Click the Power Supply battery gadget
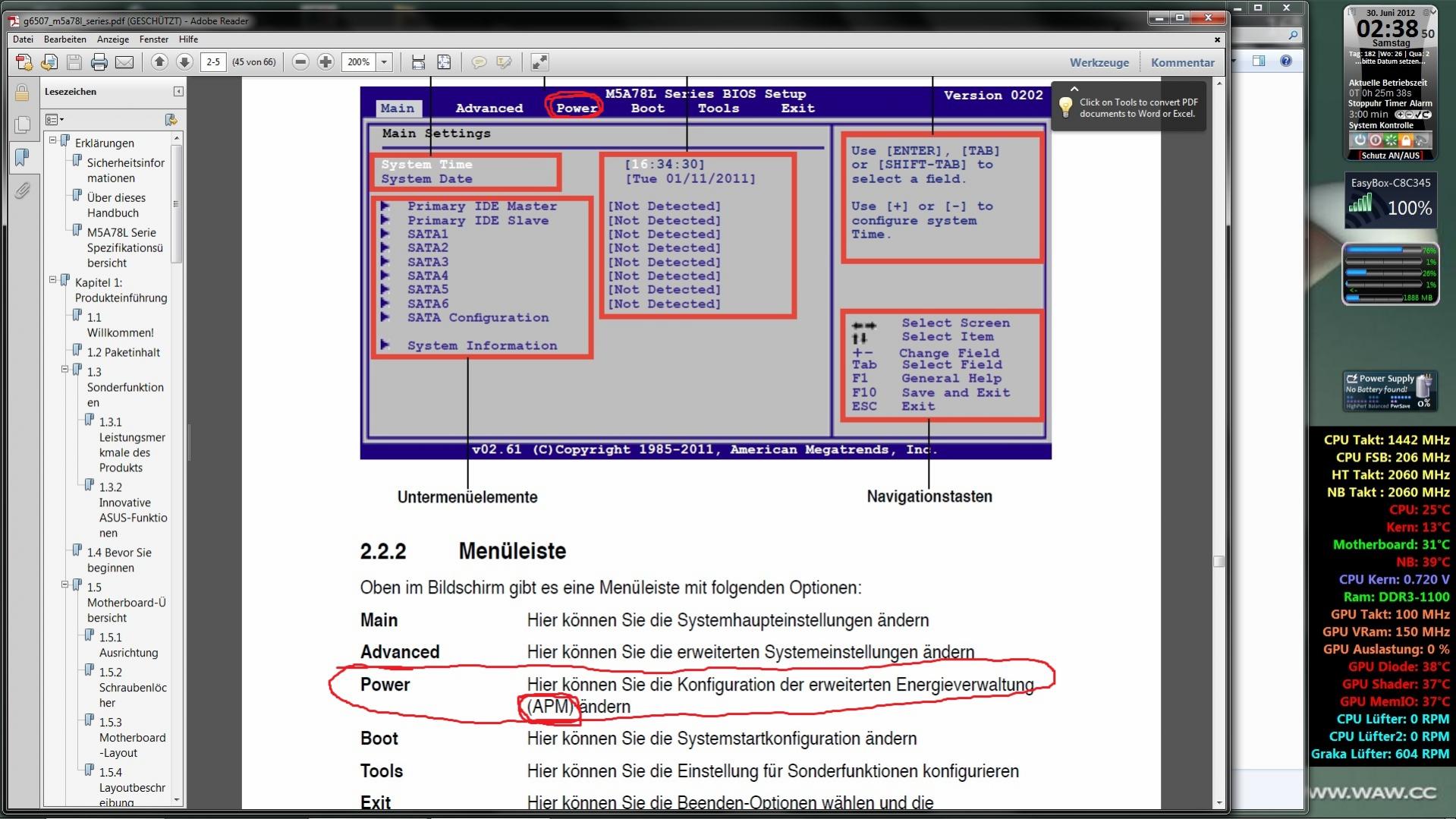The image size is (1456, 819). [1389, 391]
